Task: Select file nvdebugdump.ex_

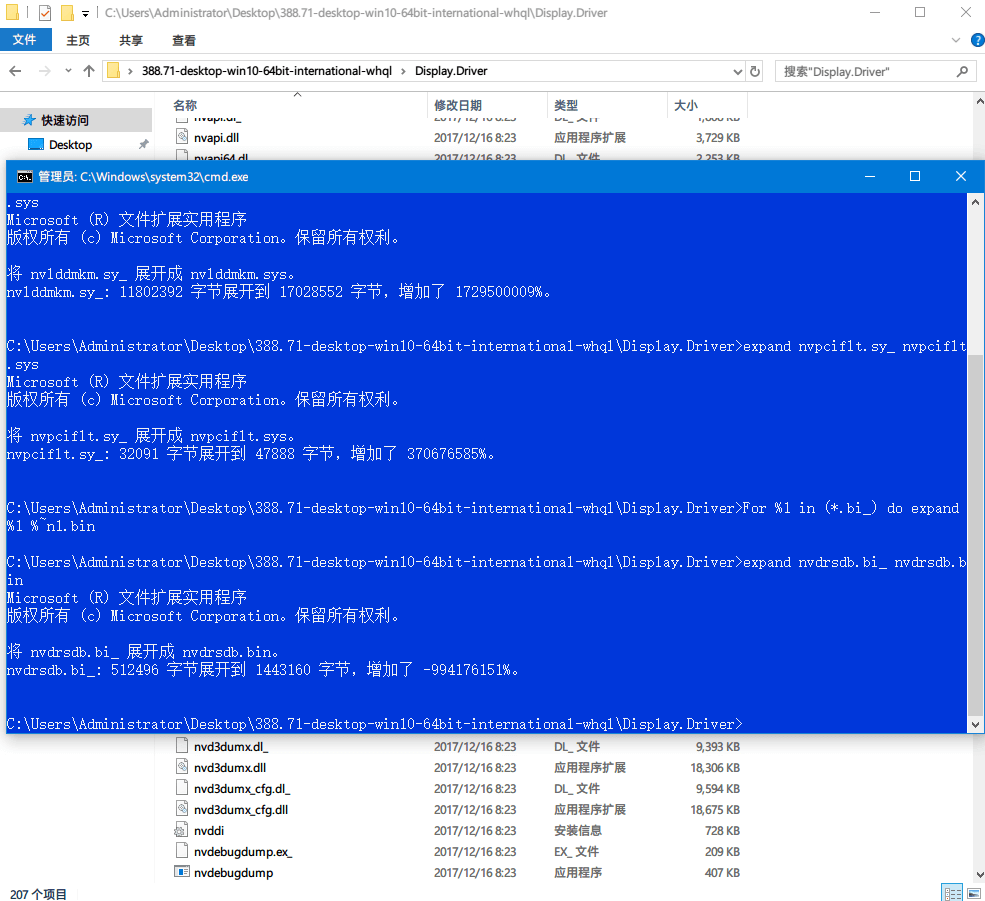Action: 243,852
